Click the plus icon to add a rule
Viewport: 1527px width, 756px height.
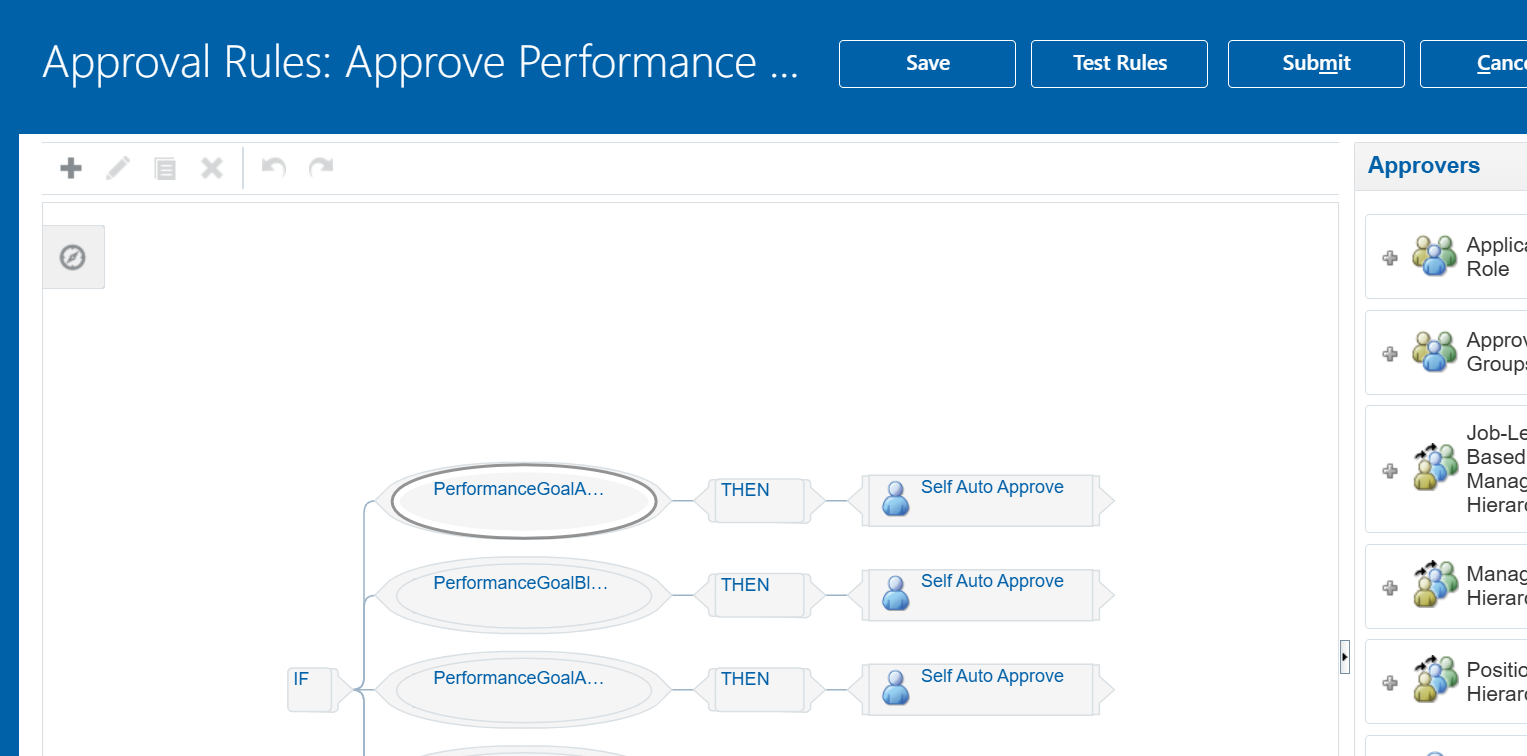pyautogui.click(x=71, y=168)
